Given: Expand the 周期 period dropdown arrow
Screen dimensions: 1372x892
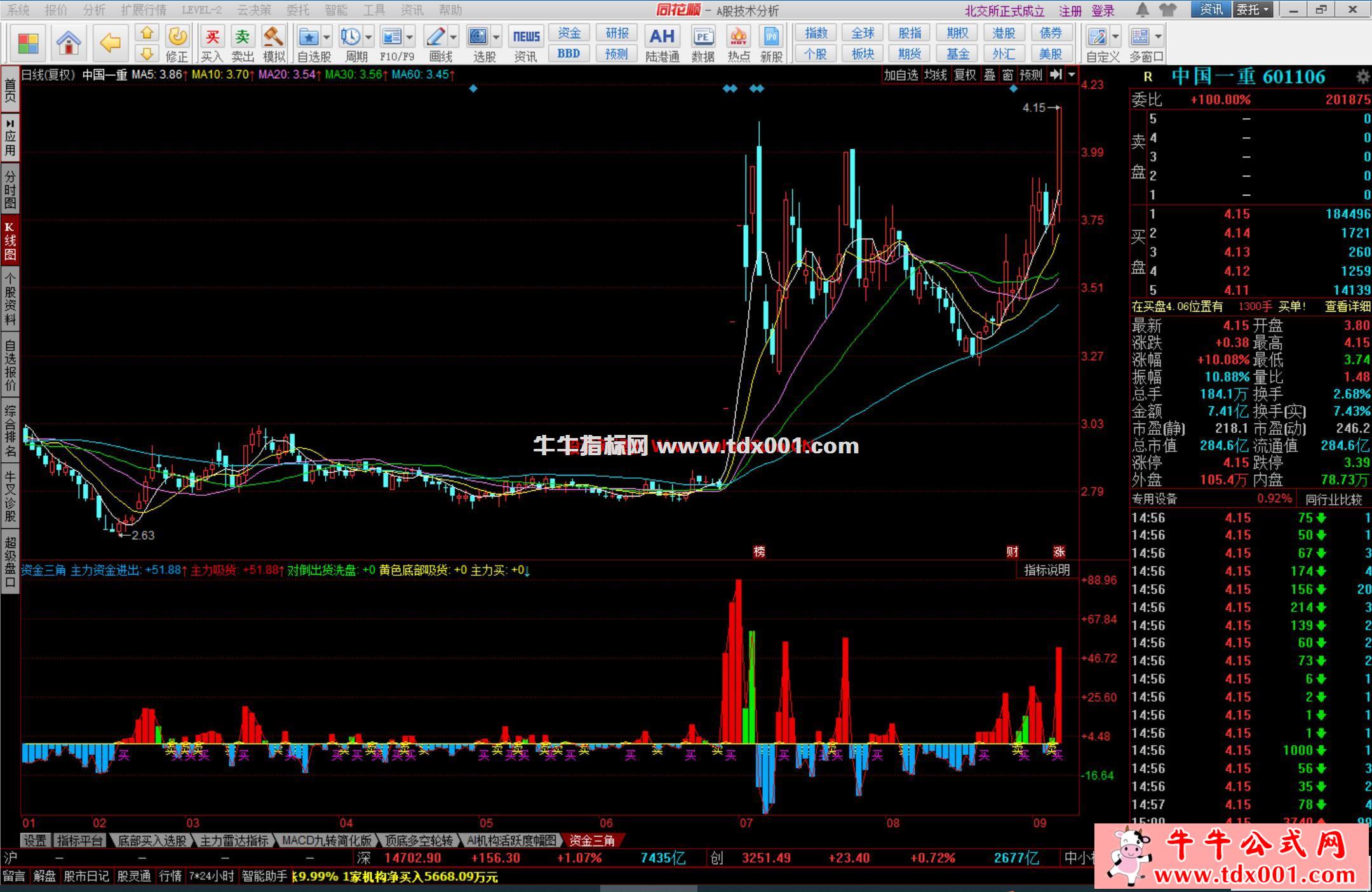Looking at the screenshot, I should pyautogui.click(x=368, y=37).
